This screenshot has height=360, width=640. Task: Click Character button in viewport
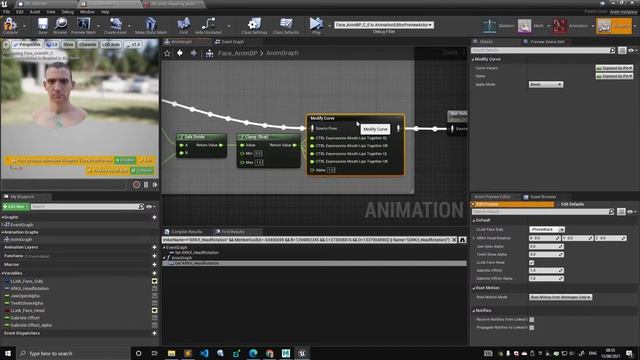point(87,44)
